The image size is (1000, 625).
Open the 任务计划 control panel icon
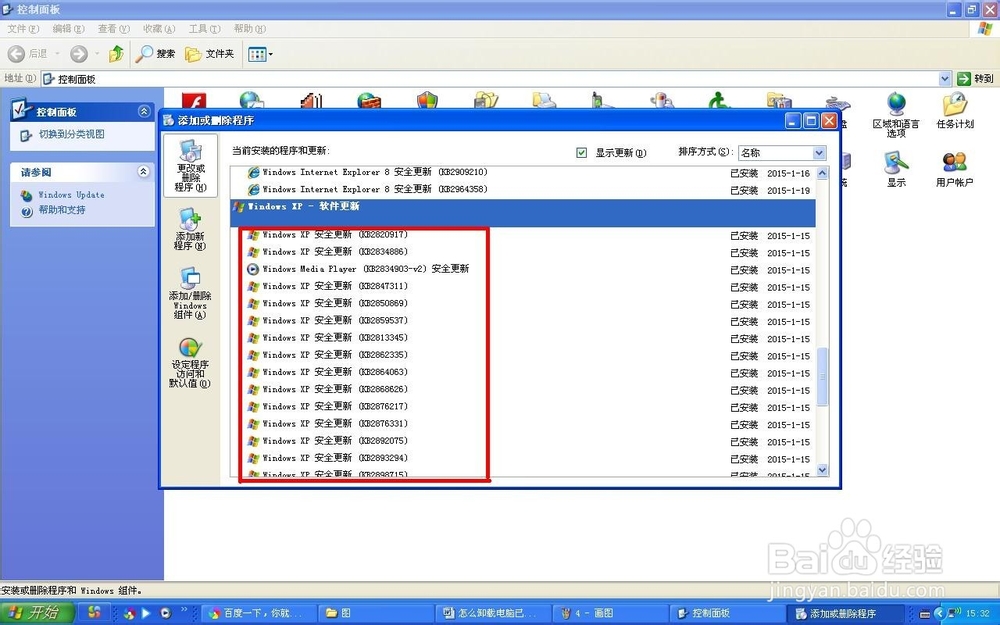(955, 111)
